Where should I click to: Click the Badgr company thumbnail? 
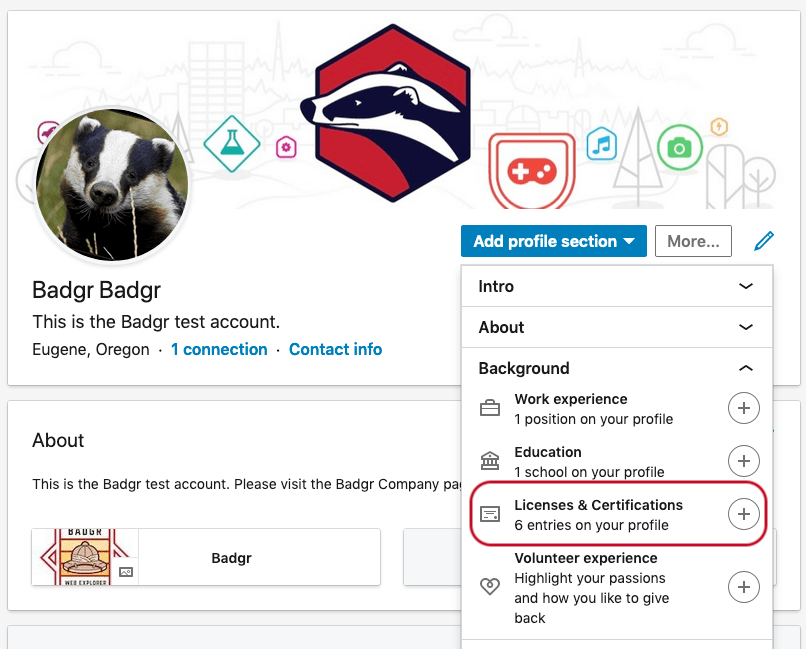coord(85,557)
